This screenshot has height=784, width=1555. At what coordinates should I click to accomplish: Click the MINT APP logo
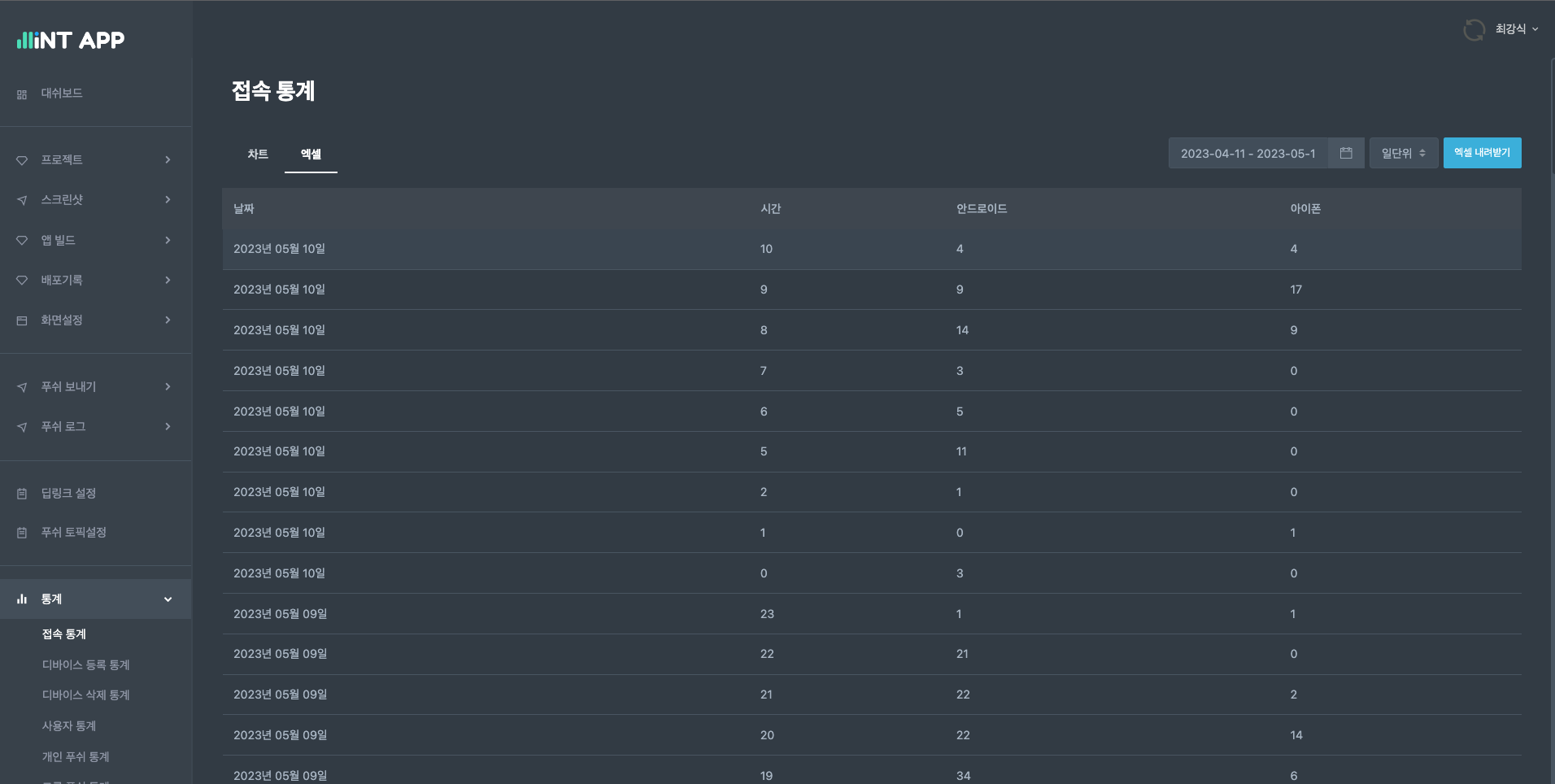point(71,40)
